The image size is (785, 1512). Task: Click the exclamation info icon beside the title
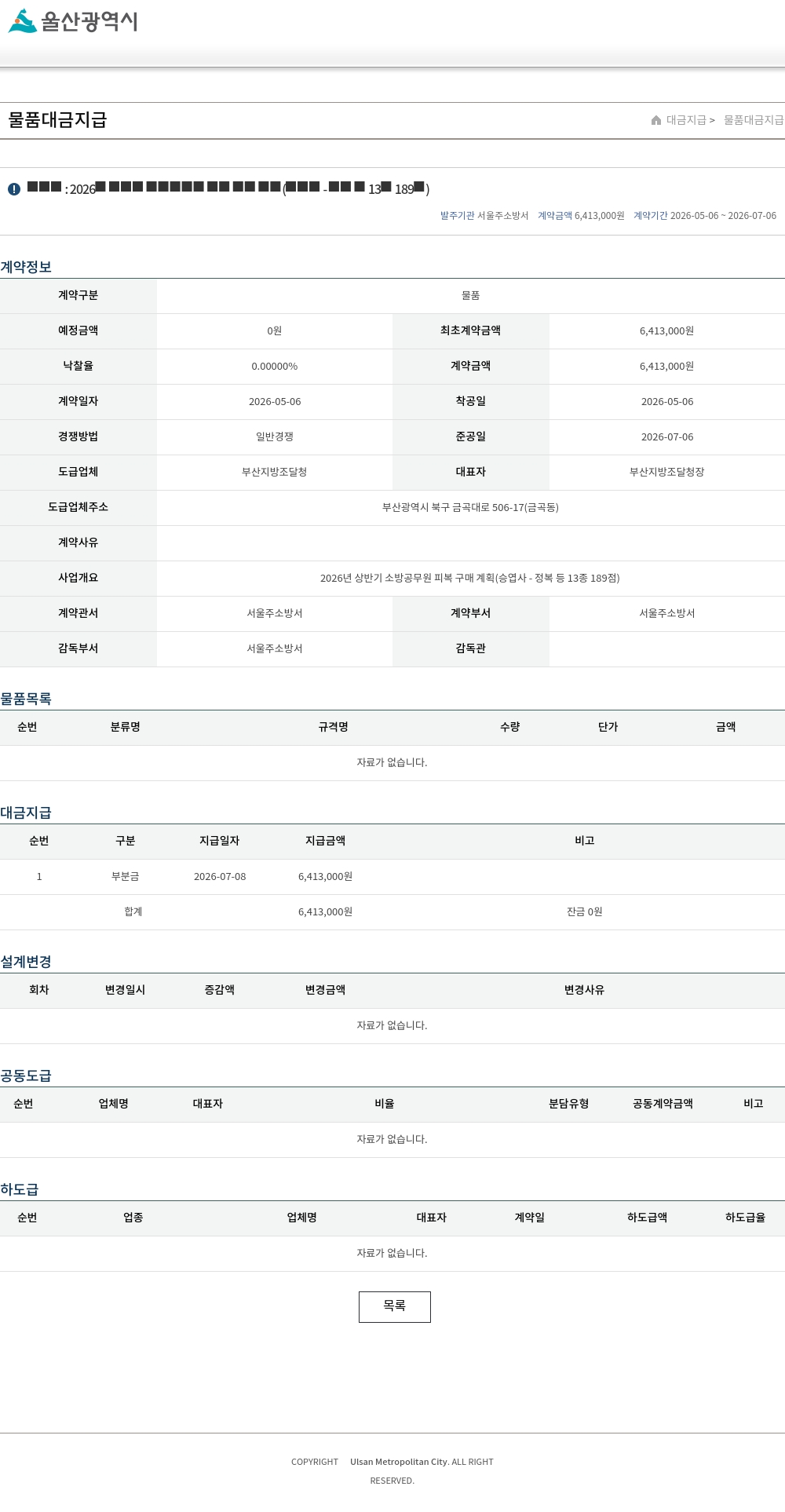click(14, 189)
